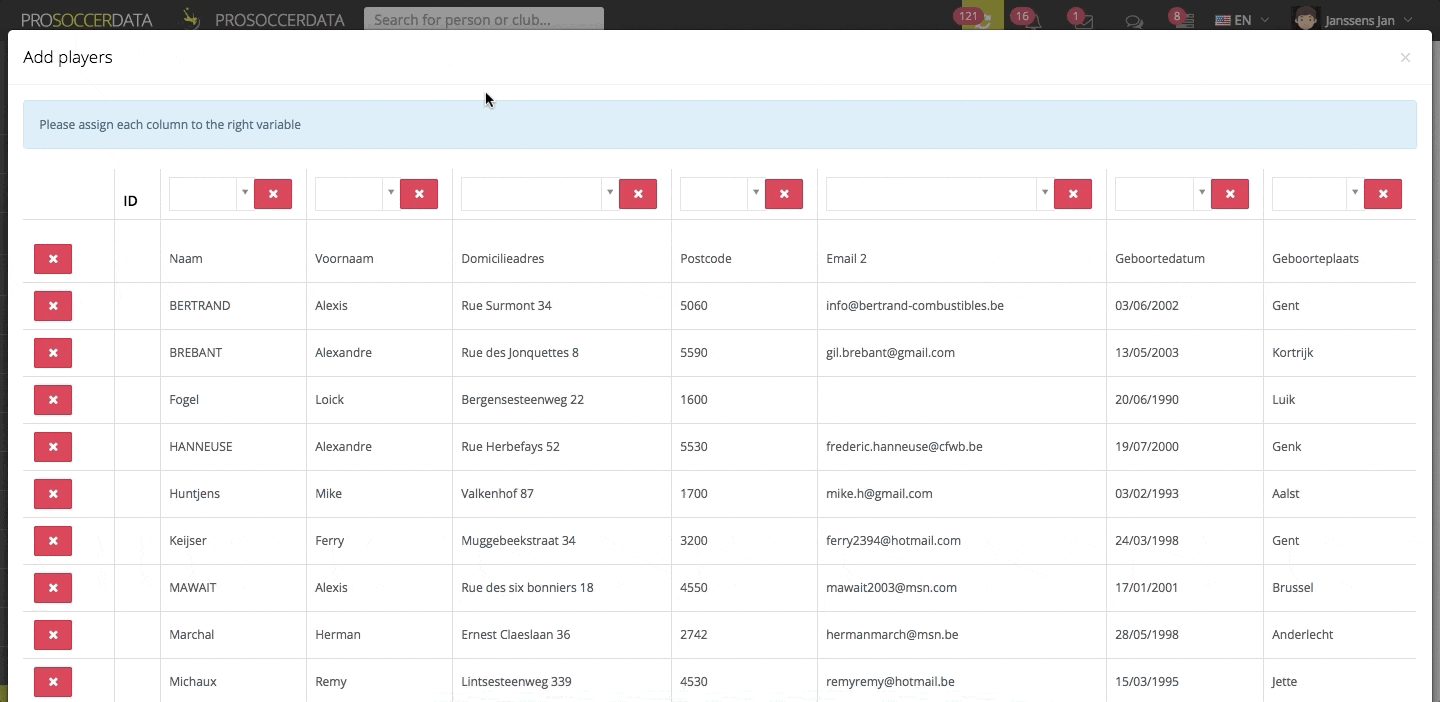Delete the Email 2 column
This screenshot has height=702, width=1440.
(1073, 194)
